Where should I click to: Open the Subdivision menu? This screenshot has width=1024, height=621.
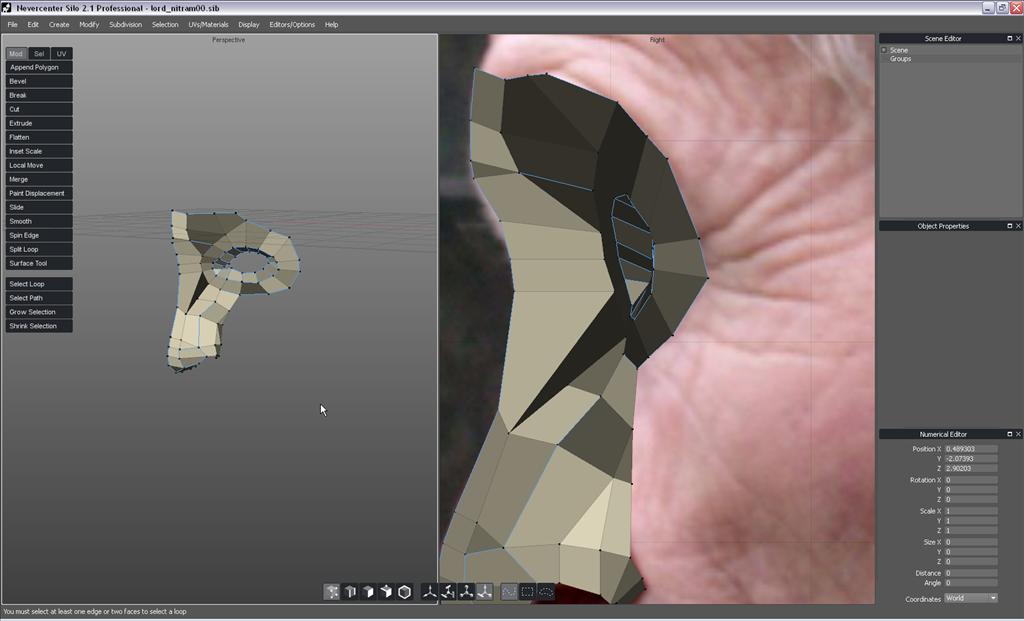[125, 25]
